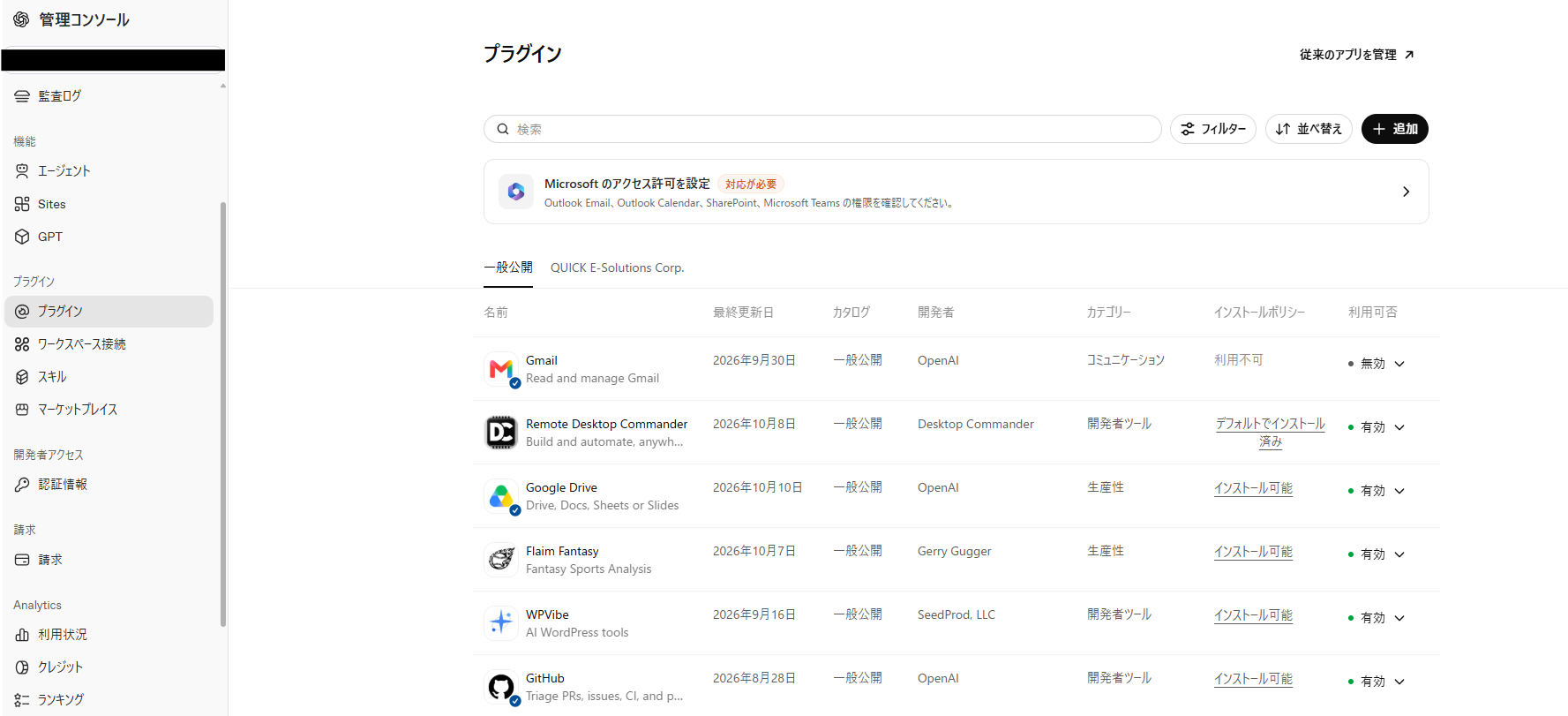The height and width of the screenshot is (716, 1568).
Task: Click the 最終更新日 column header
Action: 743,313
